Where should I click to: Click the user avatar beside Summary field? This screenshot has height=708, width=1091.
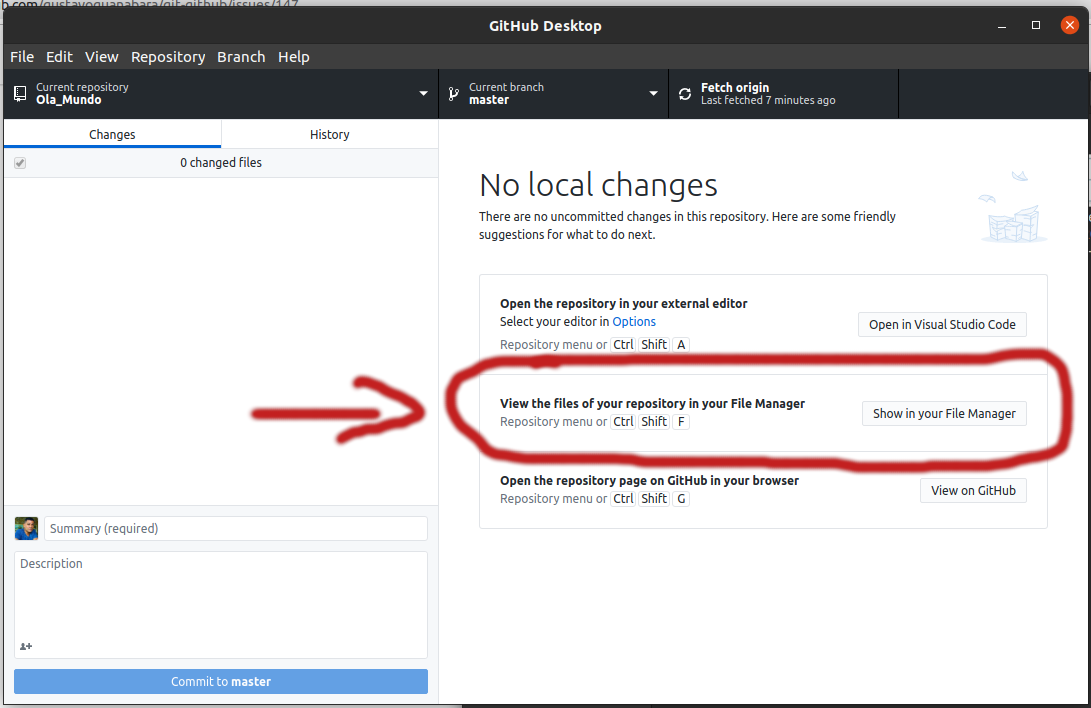pyautogui.click(x=26, y=528)
